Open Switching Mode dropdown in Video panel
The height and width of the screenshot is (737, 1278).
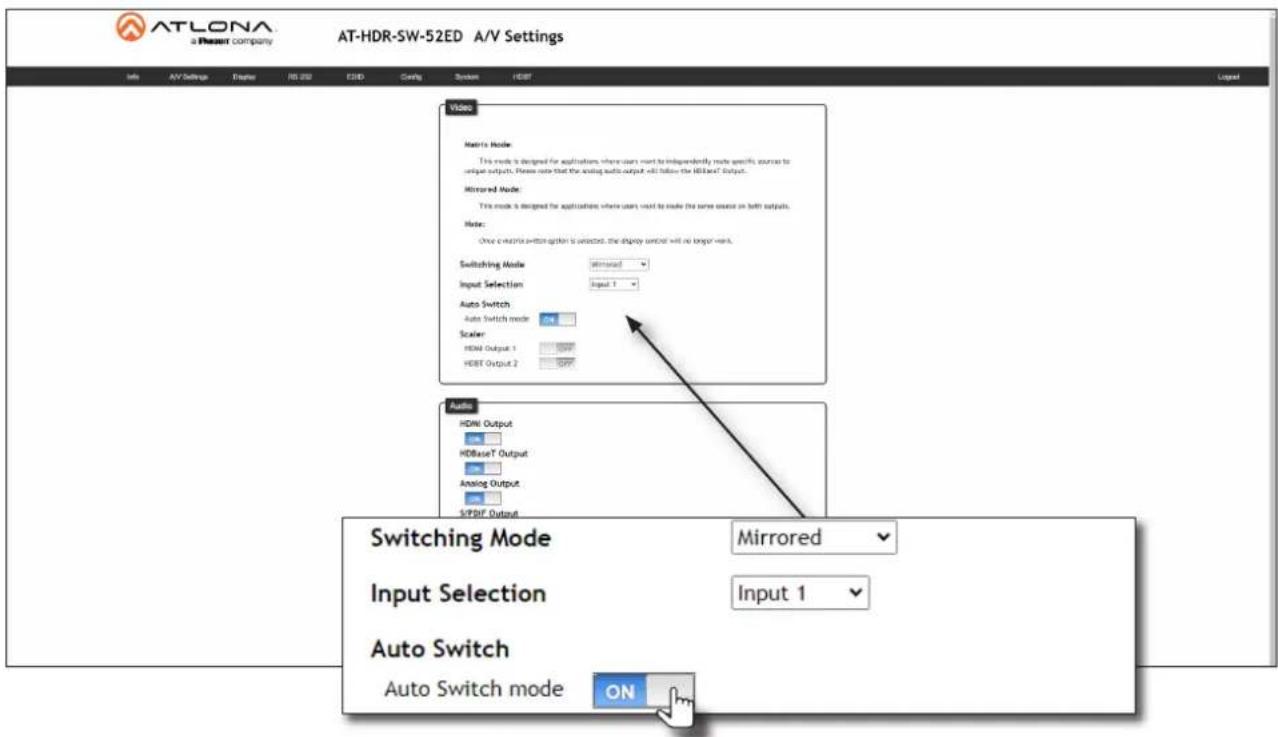coord(619,264)
